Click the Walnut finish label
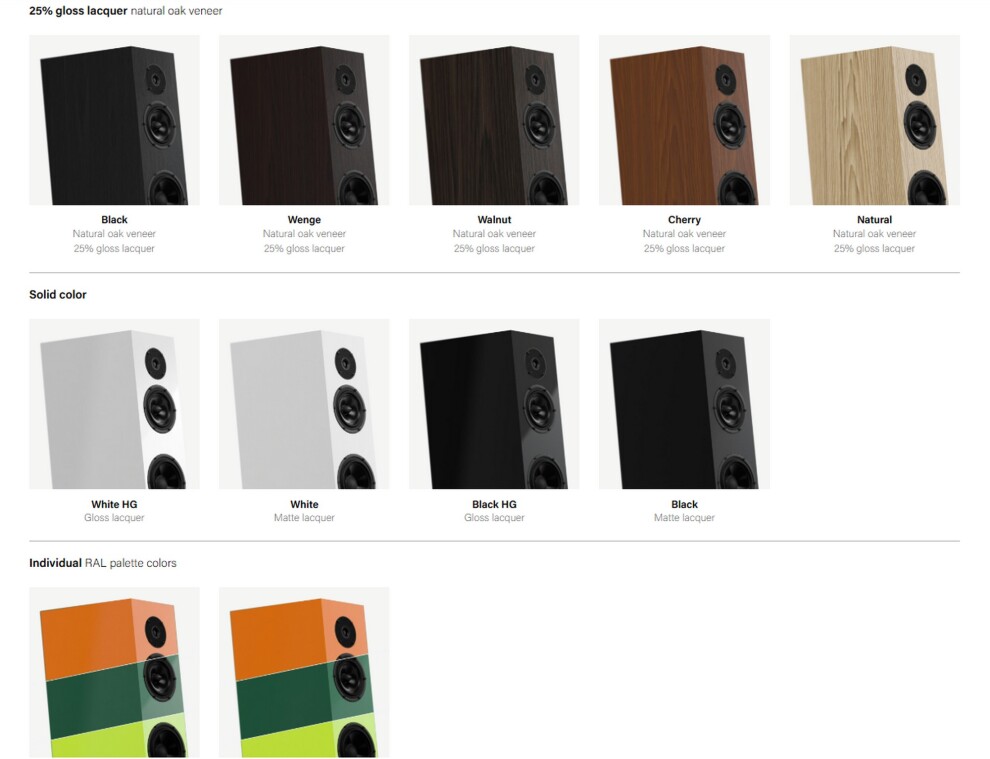Viewport: 990px width, 759px height. point(494,220)
